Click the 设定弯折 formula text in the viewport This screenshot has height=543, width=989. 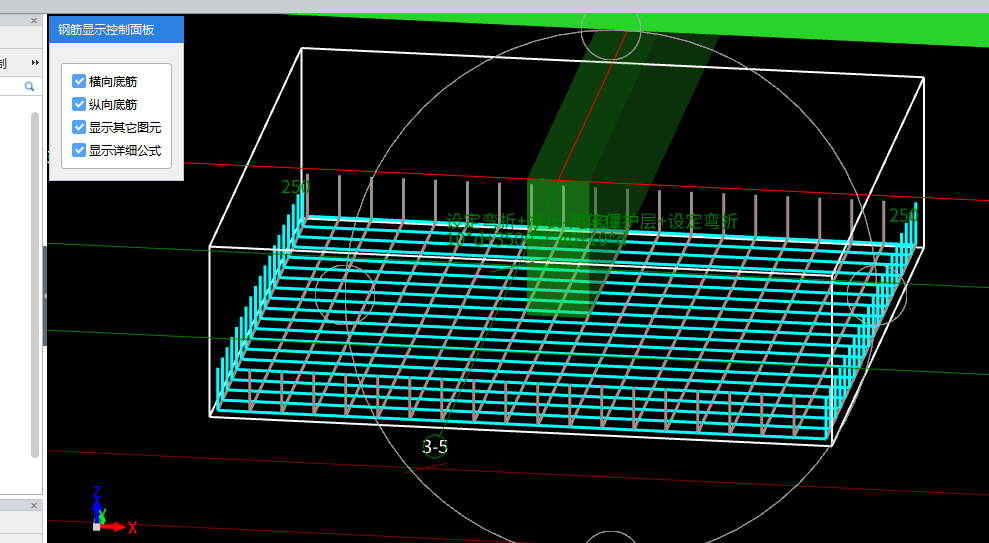click(592, 221)
